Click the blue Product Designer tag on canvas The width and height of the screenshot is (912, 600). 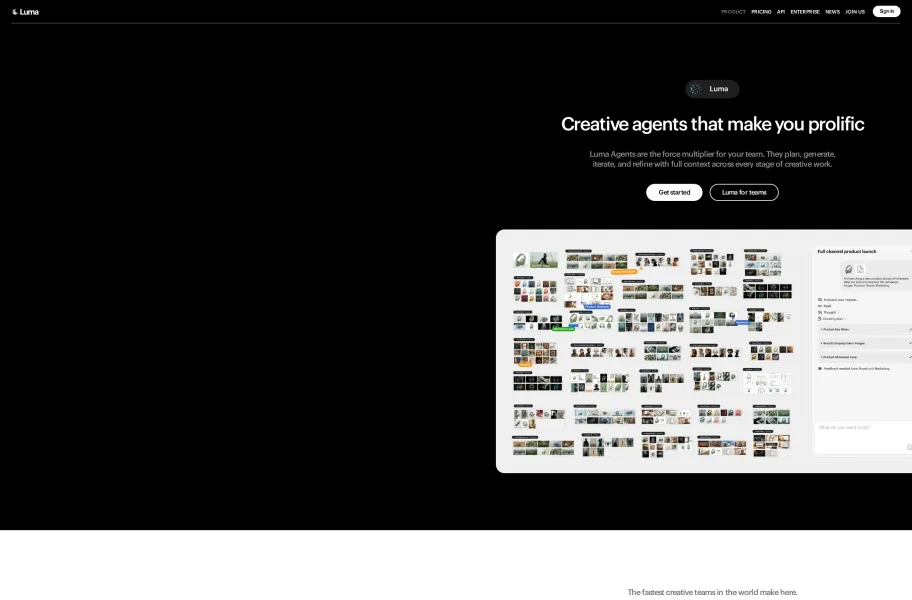597,306
